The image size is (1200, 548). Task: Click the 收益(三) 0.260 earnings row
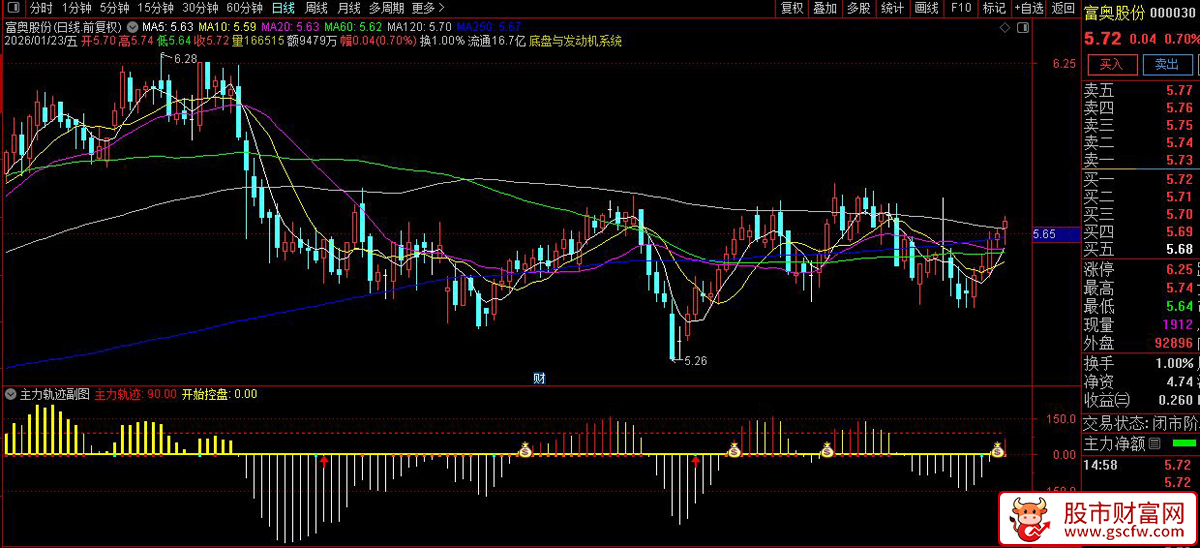point(1140,400)
